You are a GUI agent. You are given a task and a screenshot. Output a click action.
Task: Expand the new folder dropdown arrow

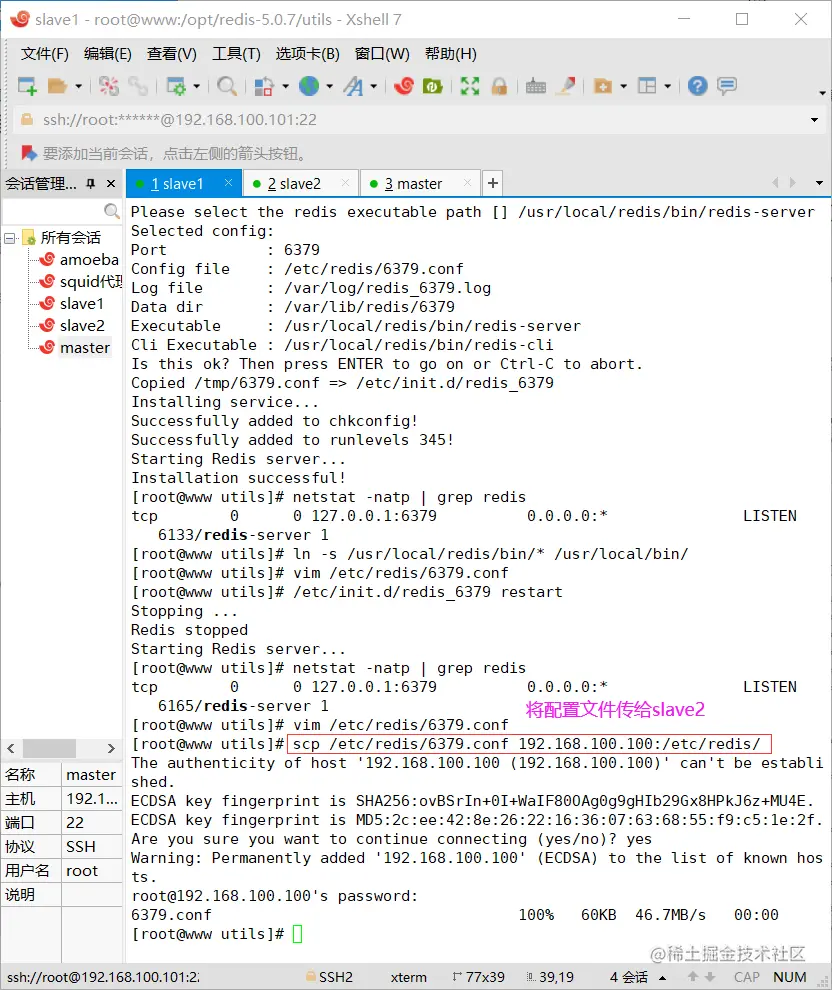624,86
